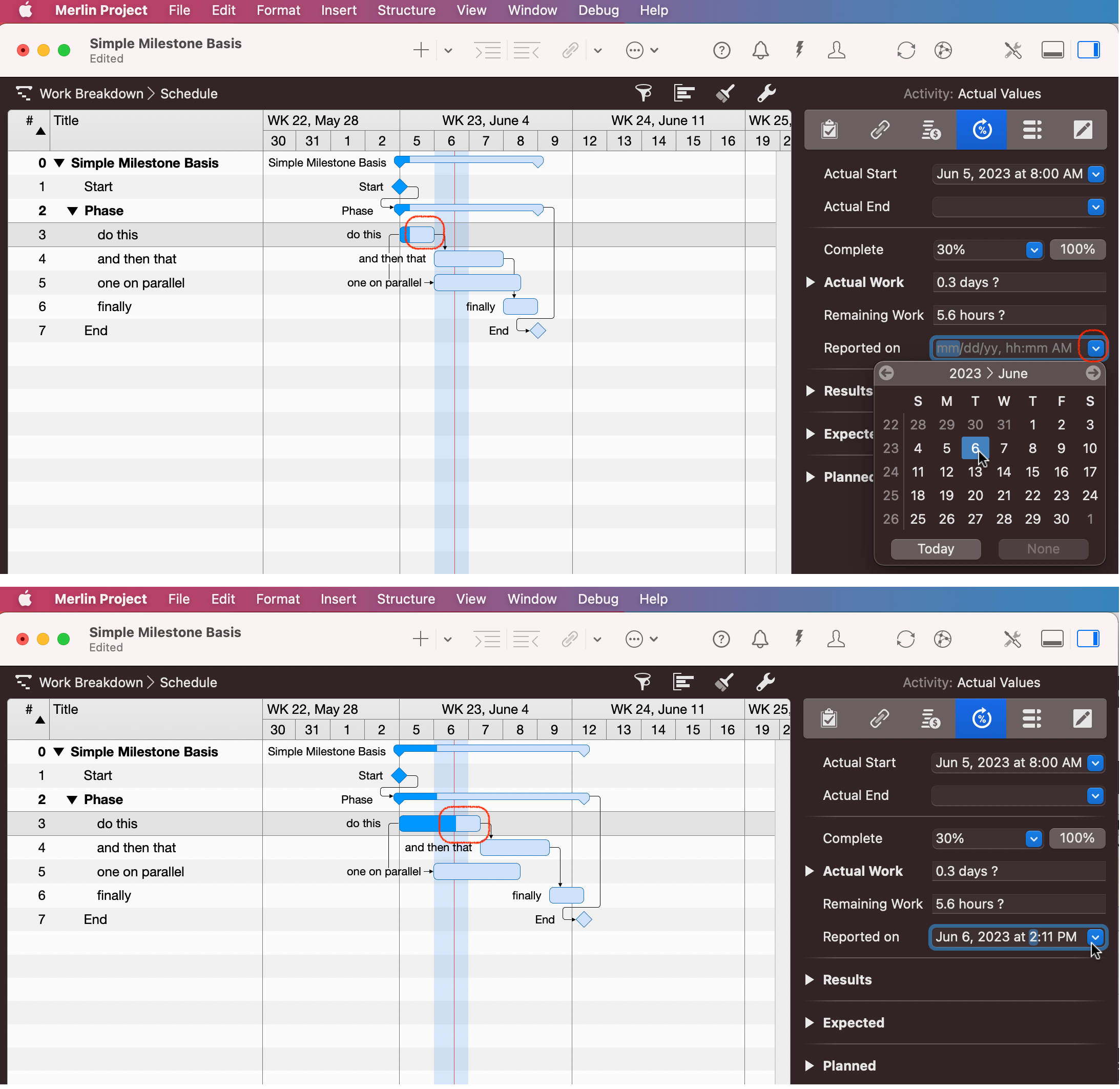Click the wrench icon in upper view bar
Viewport: 1120px width, 1089px height.
(766, 93)
